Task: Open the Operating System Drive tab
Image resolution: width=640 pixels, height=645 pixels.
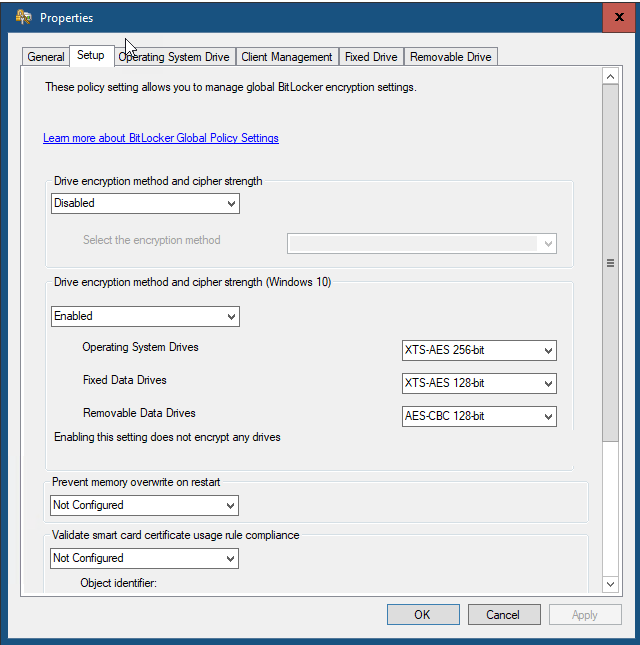Action: (174, 57)
